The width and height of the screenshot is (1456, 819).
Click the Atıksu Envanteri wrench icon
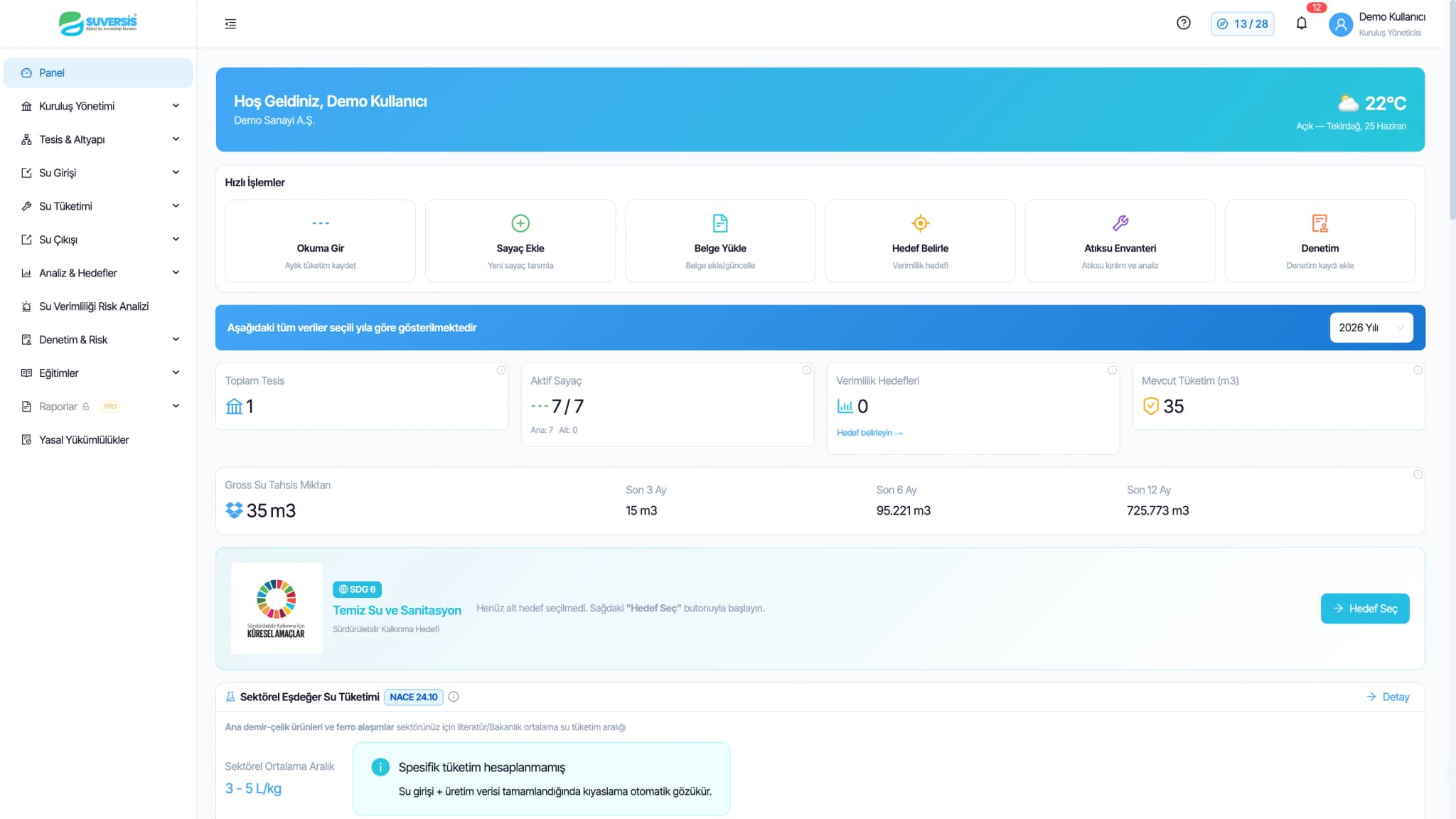[x=1120, y=223]
